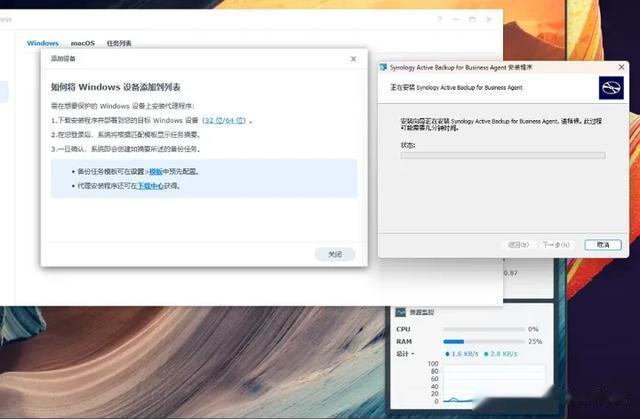This screenshot has width=640, height=419.
Task: Open the 任务列表 tab
Action: click(119, 43)
